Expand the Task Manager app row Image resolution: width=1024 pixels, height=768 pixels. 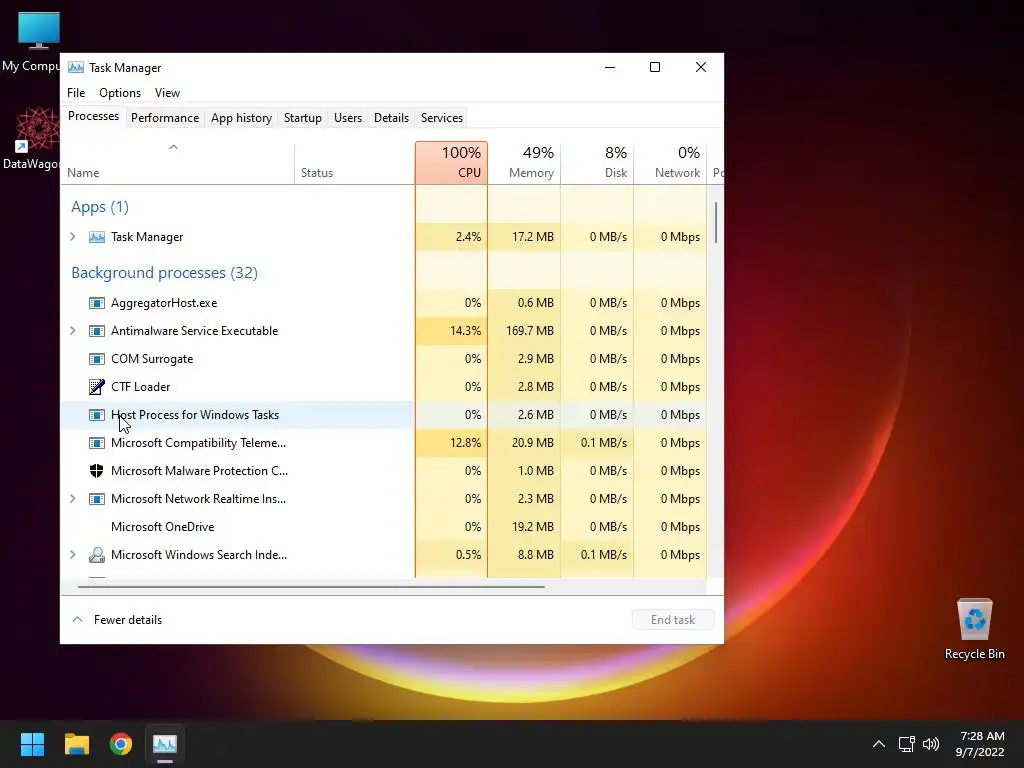point(72,237)
